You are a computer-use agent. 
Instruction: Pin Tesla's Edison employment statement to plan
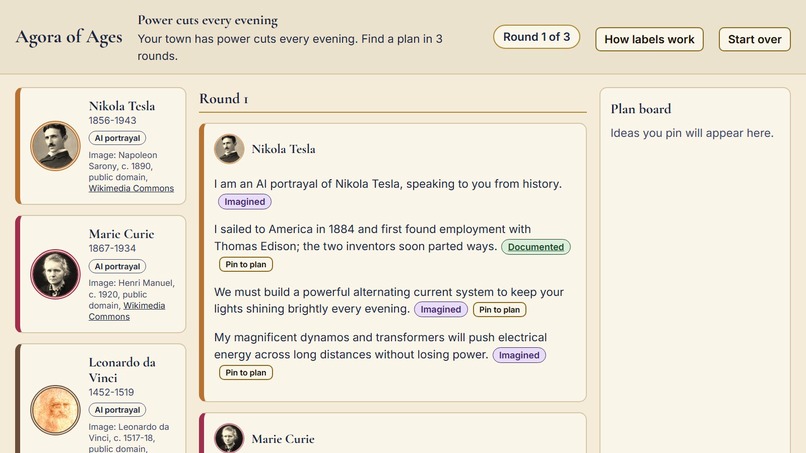(246, 264)
